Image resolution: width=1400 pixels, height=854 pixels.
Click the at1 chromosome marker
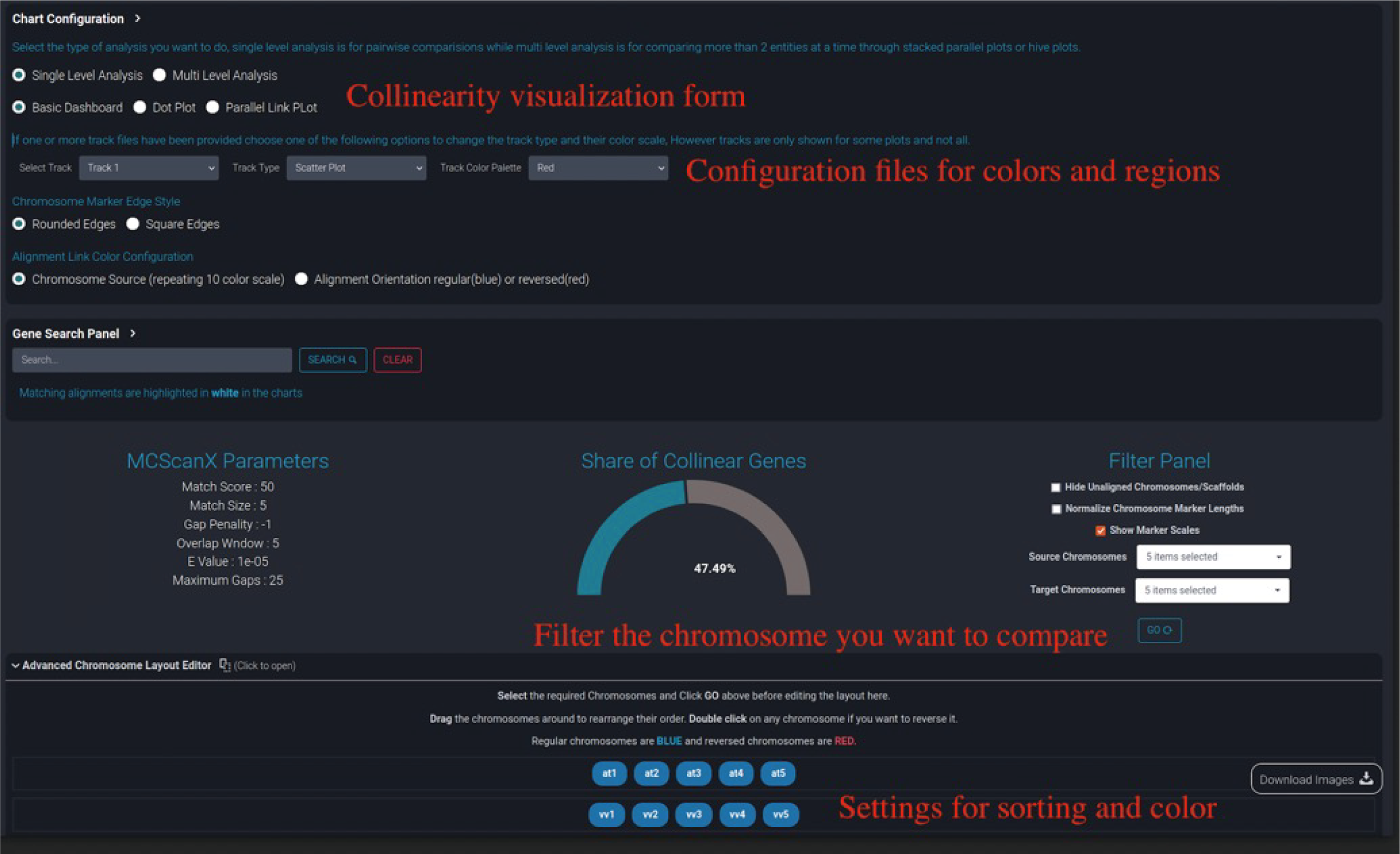point(609,774)
